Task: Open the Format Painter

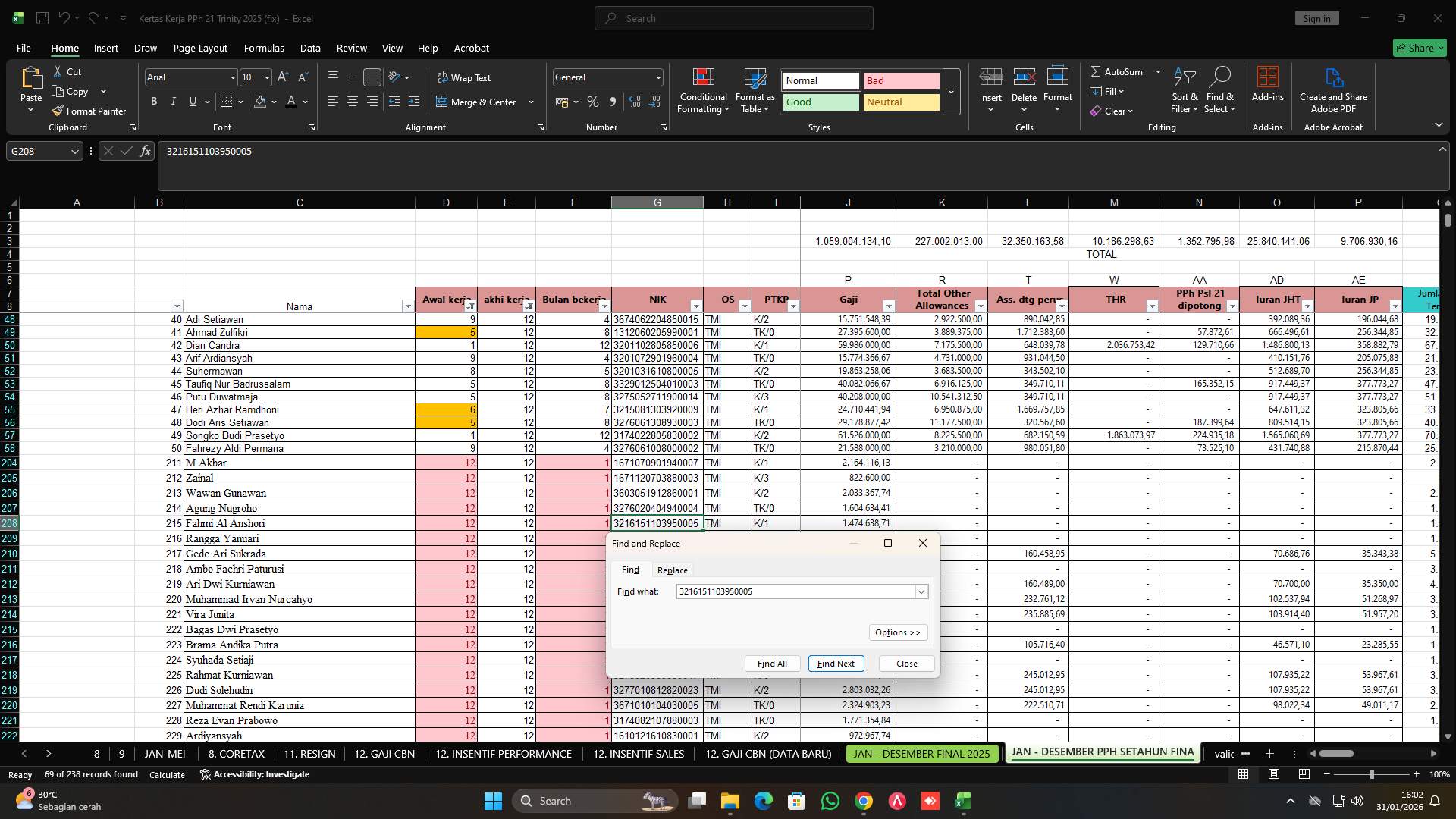Action: point(89,111)
